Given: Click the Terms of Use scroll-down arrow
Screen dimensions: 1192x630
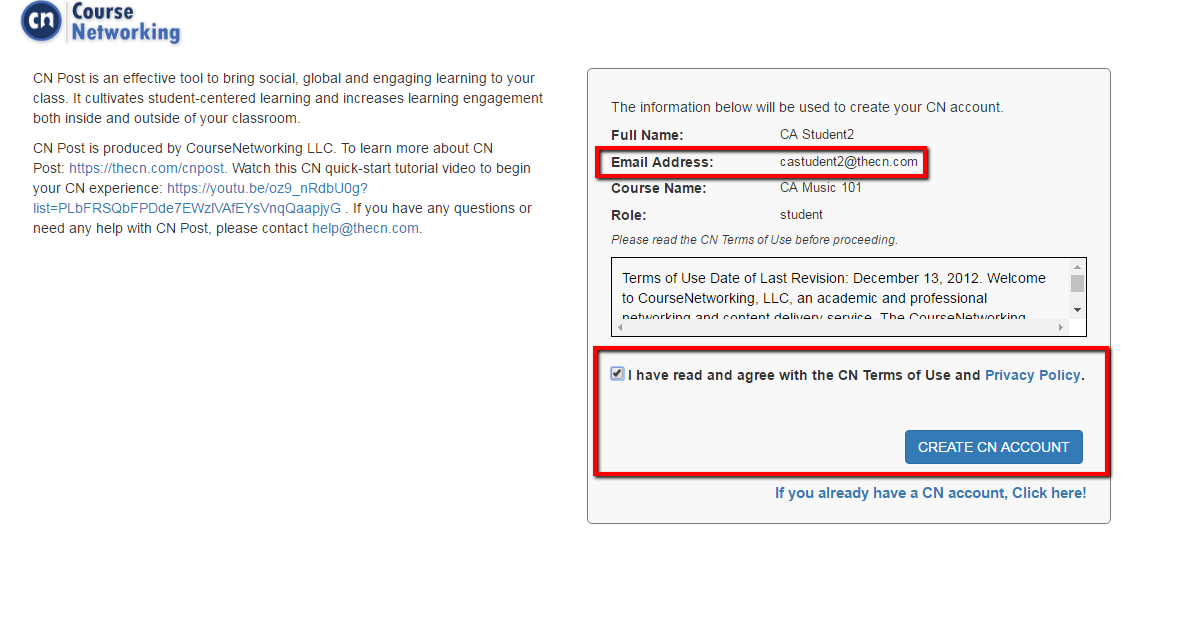Looking at the screenshot, I should tap(1077, 310).
